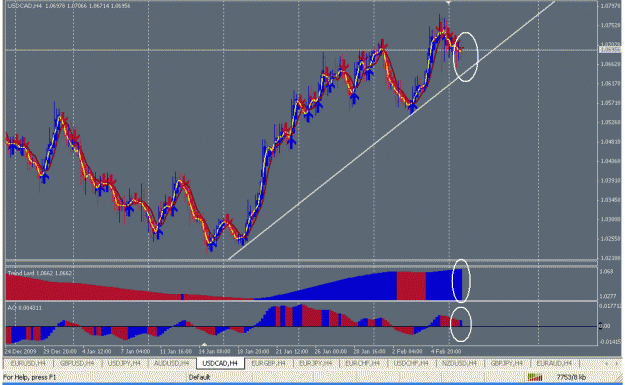Click the '14 Jan 08:00' time axis label
This screenshot has height=385, width=625.
point(214,352)
